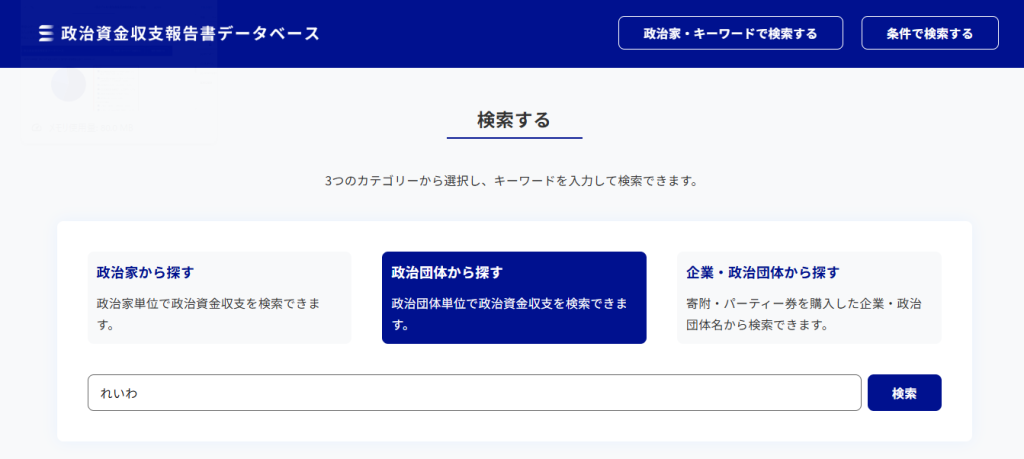This screenshot has height=459, width=1024.
Task: Select the 企業・政治団体から探す category heading
Action: click(762, 272)
